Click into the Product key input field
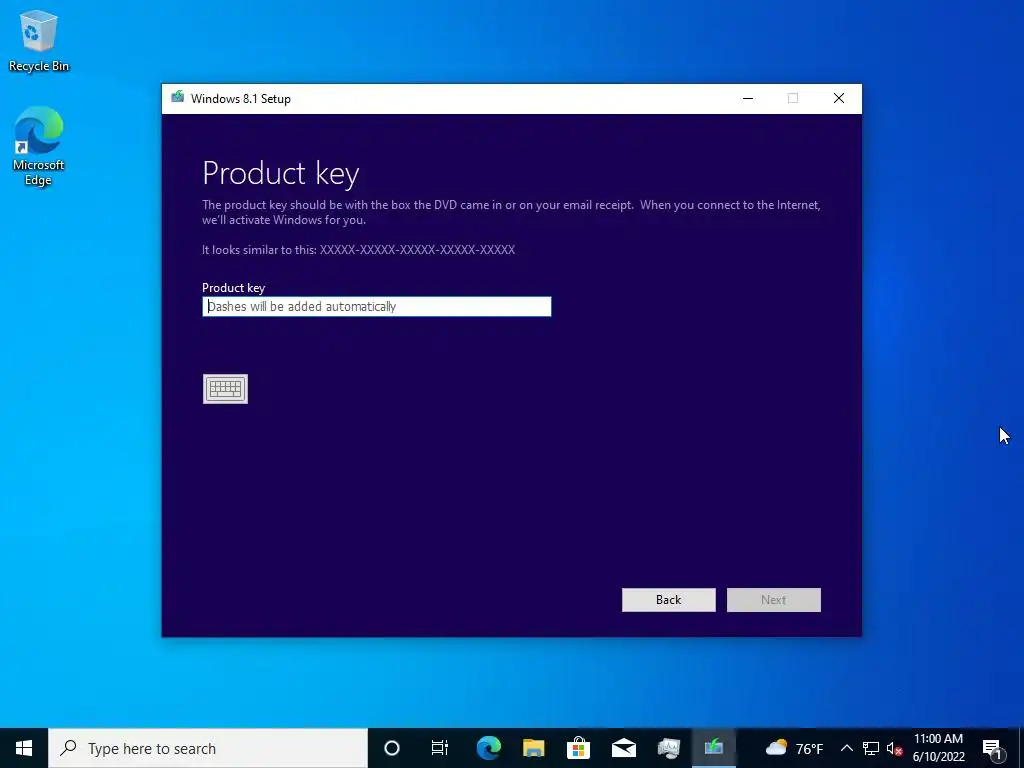The height and width of the screenshot is (768, 1024). pyautogui.click(x=377, y=306)
